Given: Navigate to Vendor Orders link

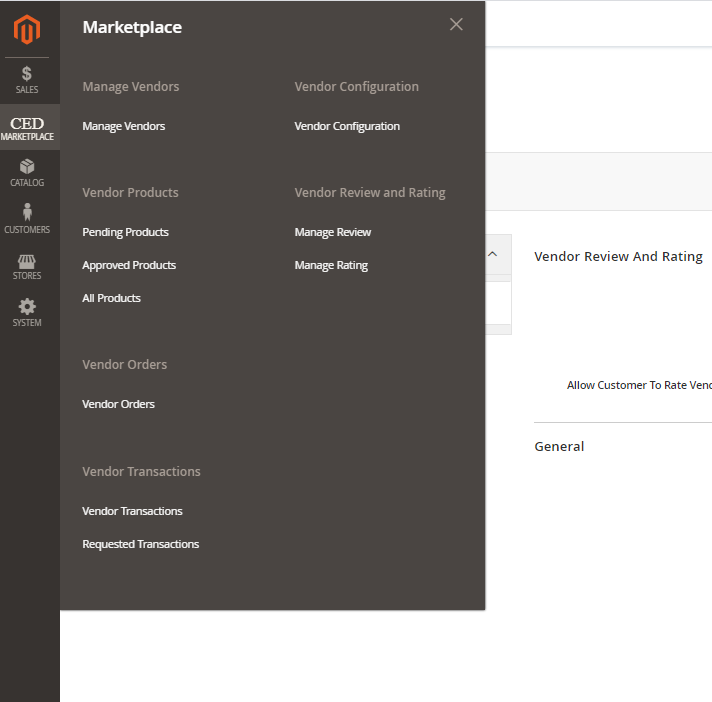Looking at the screenshot, I should 118,405.
